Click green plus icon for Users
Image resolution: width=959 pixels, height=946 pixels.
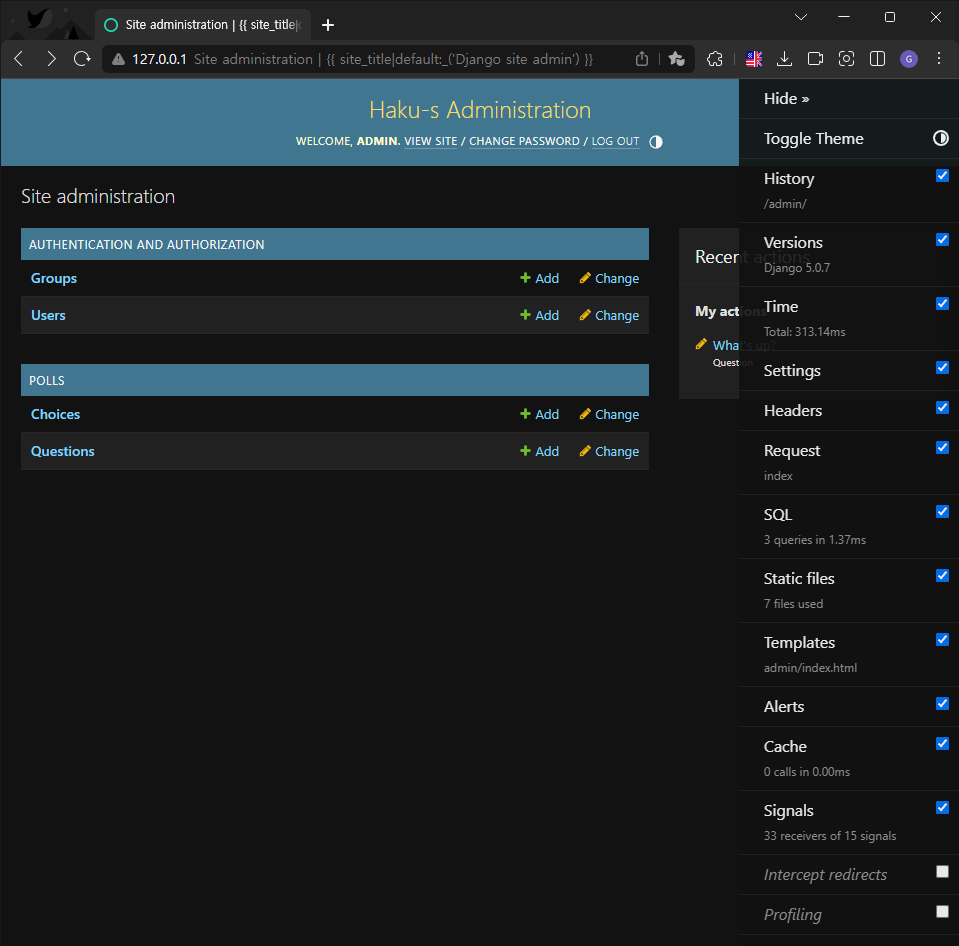(525, 314)
